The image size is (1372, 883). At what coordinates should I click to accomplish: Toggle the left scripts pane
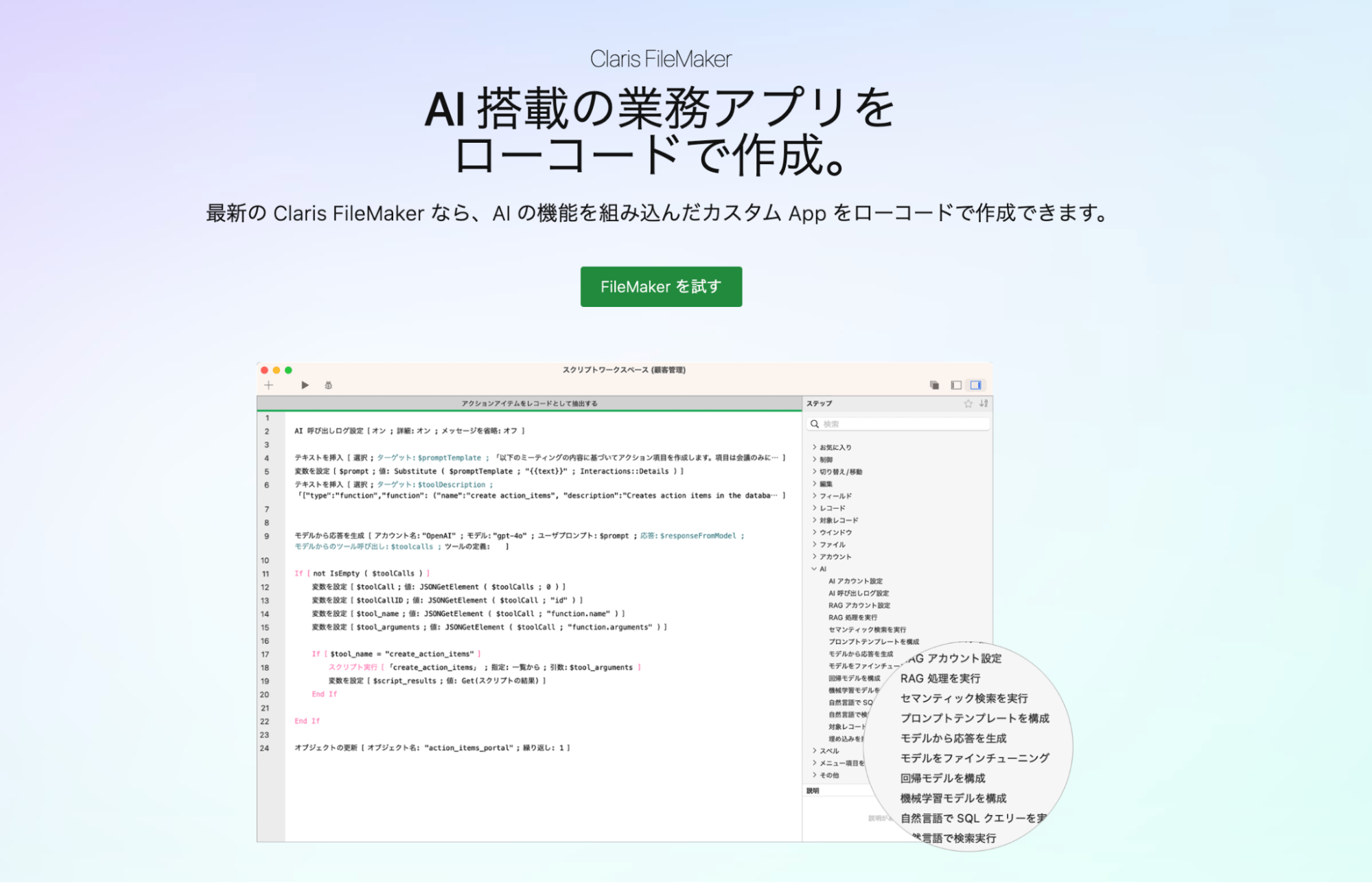pos(955,385)
